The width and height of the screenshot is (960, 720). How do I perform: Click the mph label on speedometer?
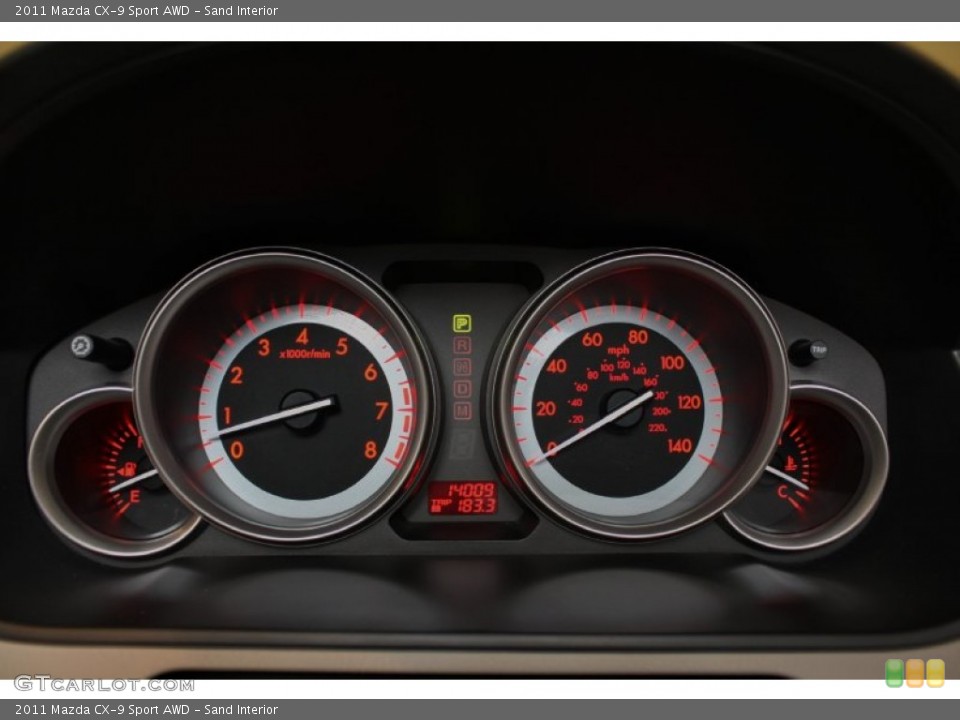coord(618,350)
